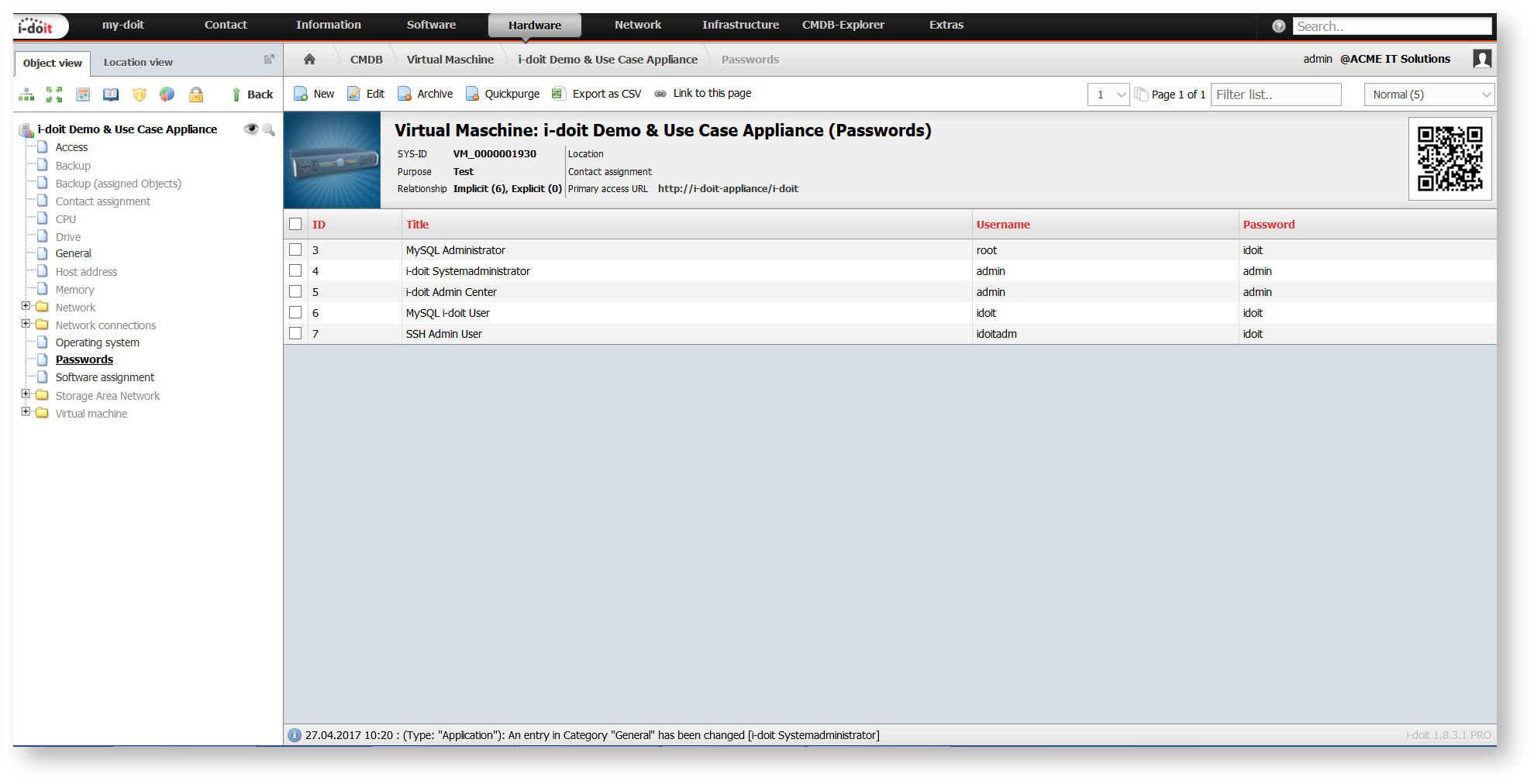Expand the Network folder in the tree

[x=26, y=306]
